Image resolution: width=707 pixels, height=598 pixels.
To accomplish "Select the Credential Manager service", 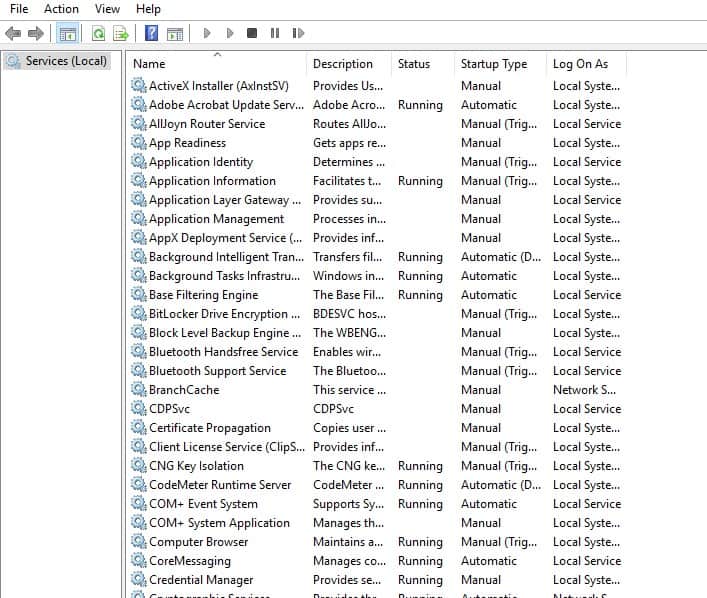I will (x=201, y=580).
